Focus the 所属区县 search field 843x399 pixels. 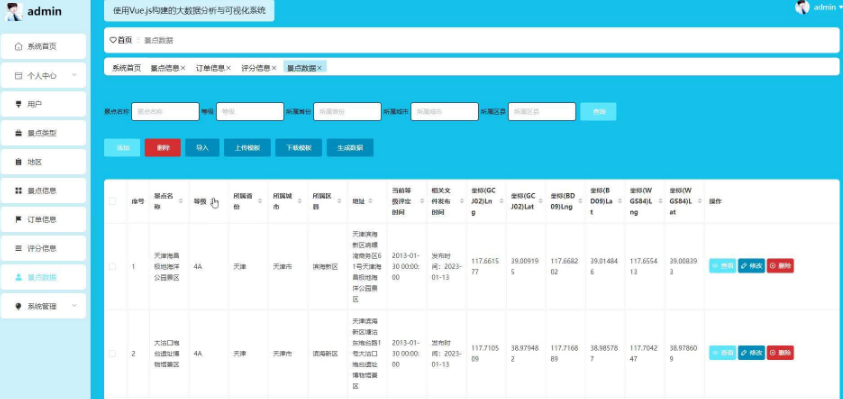click(542, 111)
